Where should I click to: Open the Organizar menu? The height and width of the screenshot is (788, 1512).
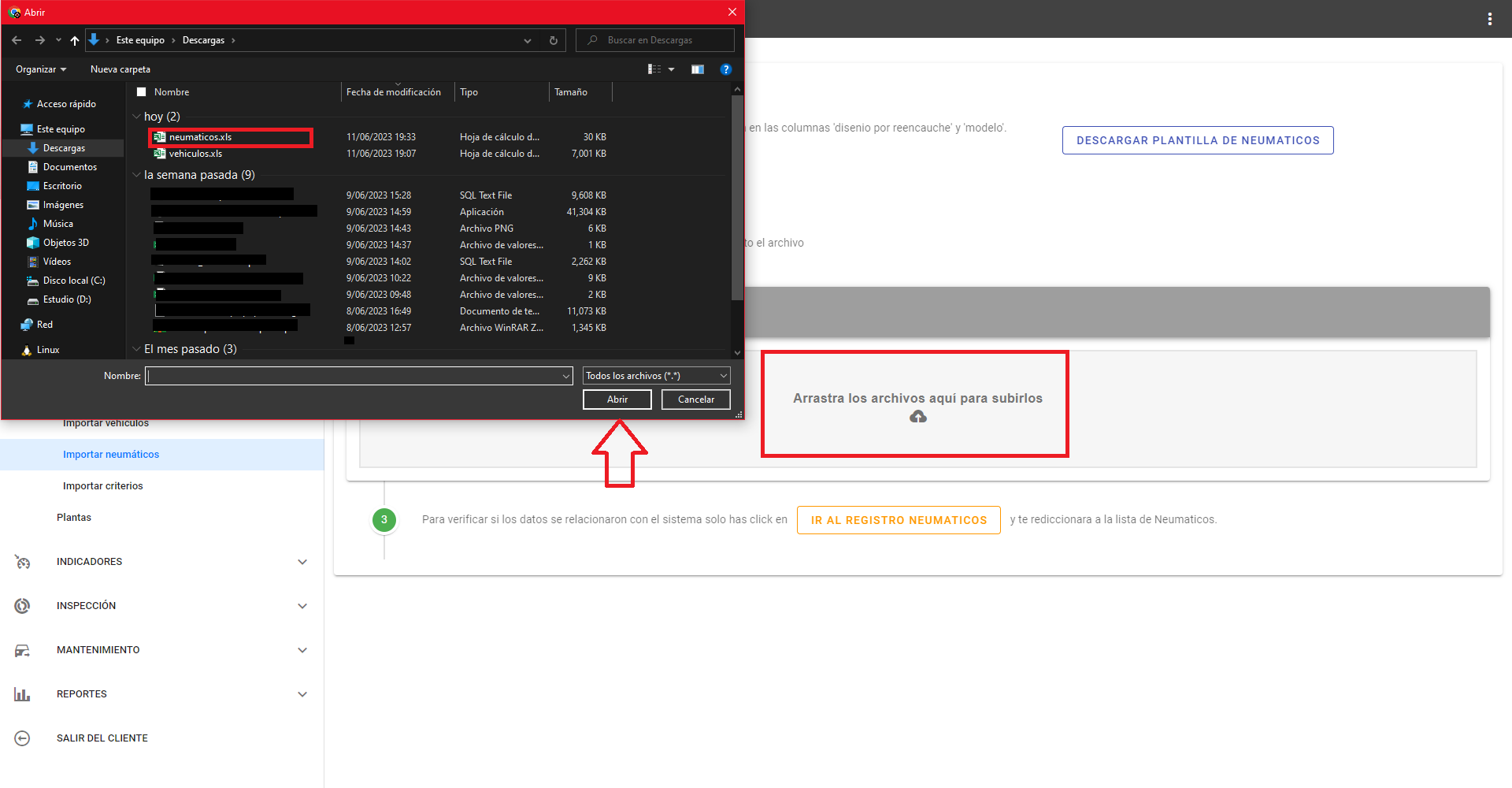coord(41,69)
